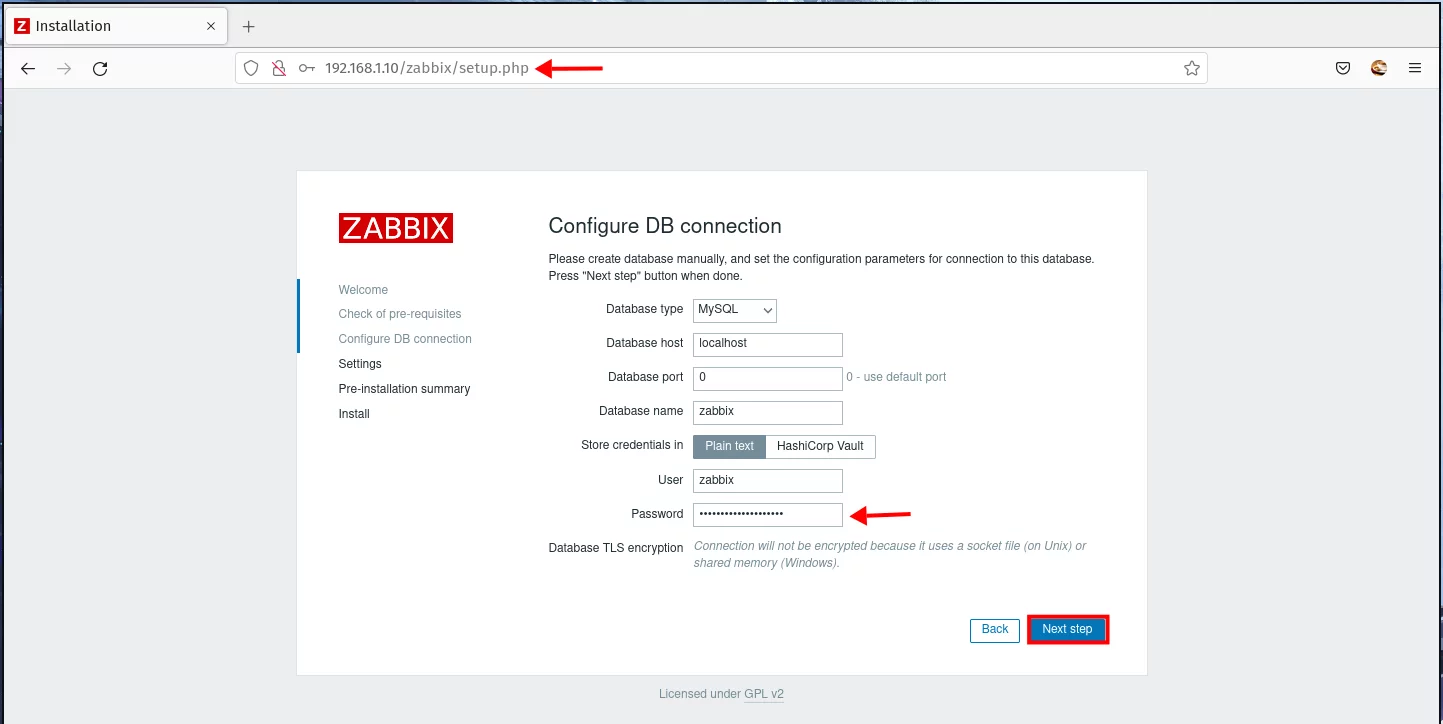The image size is (1443, 724).
Task: Open the GPL v2 license link
Action: coord(764,694)
